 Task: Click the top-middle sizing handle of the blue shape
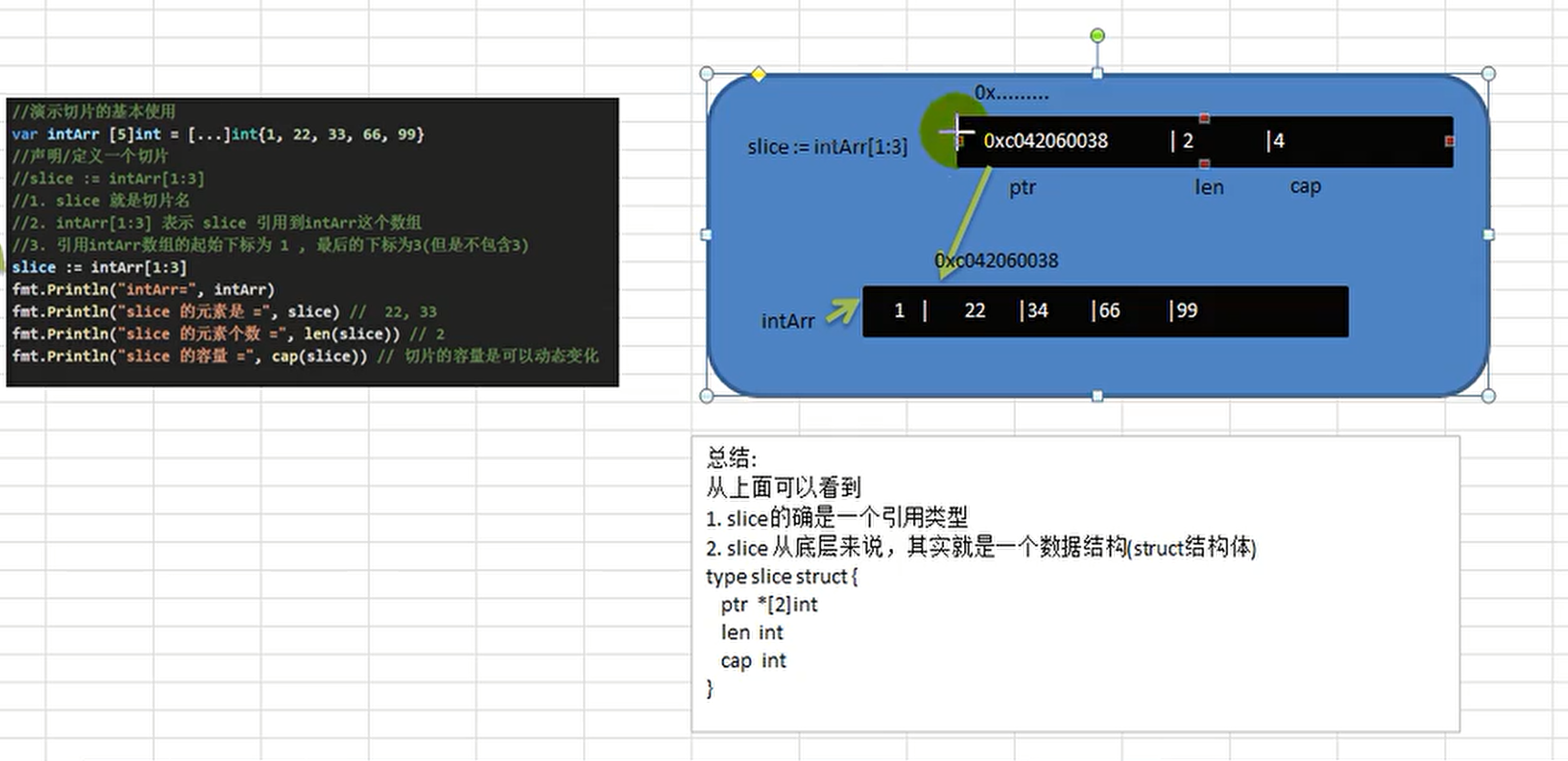(x=1097, y=74)
